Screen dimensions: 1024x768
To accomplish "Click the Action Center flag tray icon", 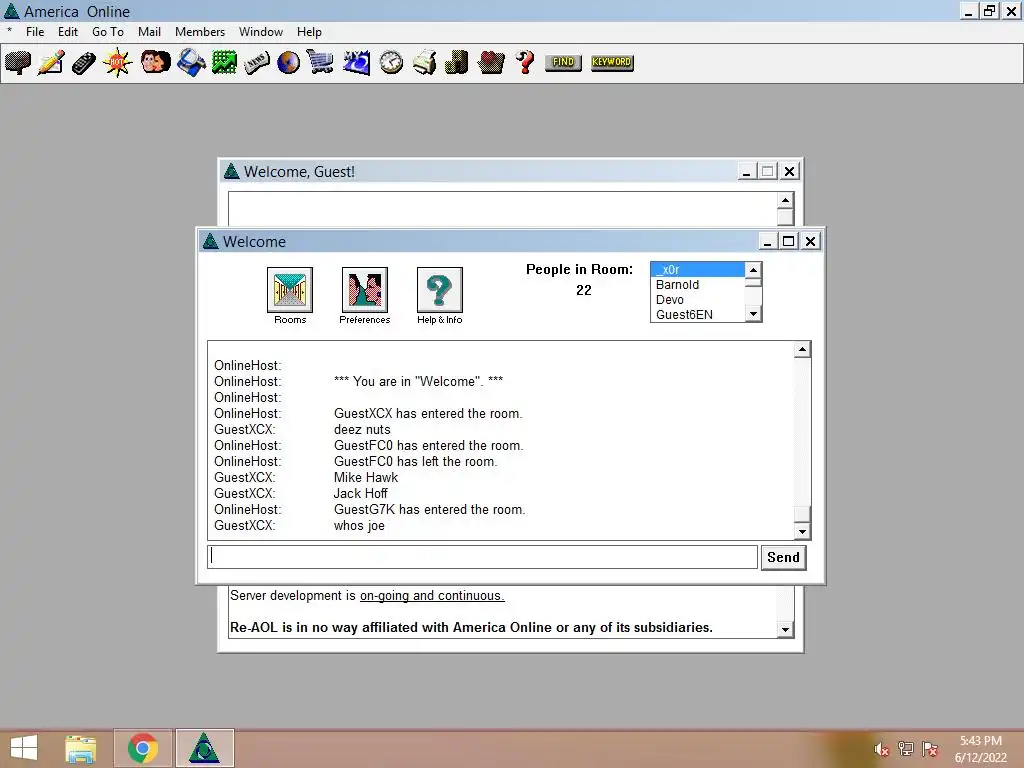I will point(930,749).
